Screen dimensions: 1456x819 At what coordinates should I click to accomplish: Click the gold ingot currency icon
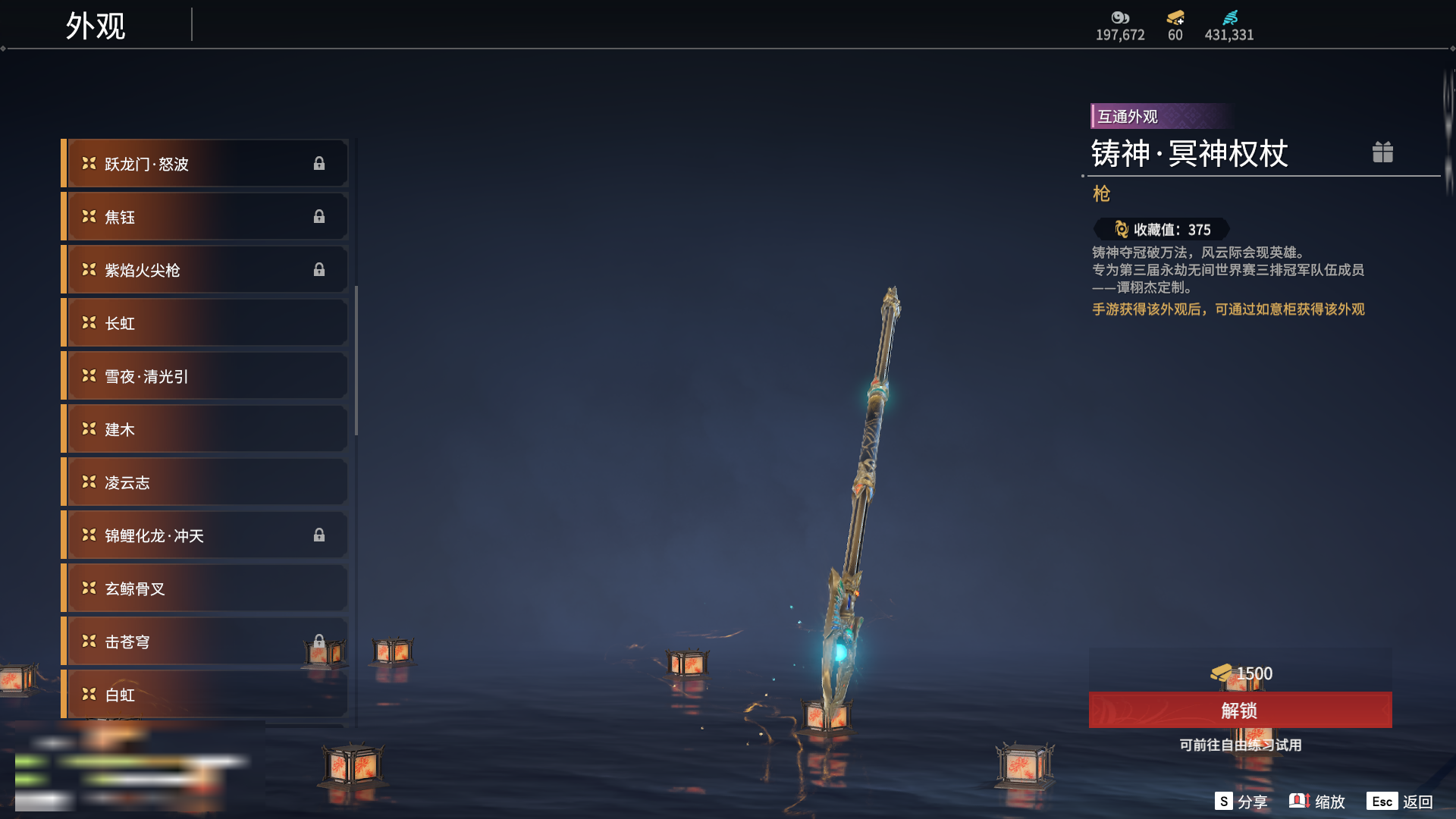(x=1175, y=17)
